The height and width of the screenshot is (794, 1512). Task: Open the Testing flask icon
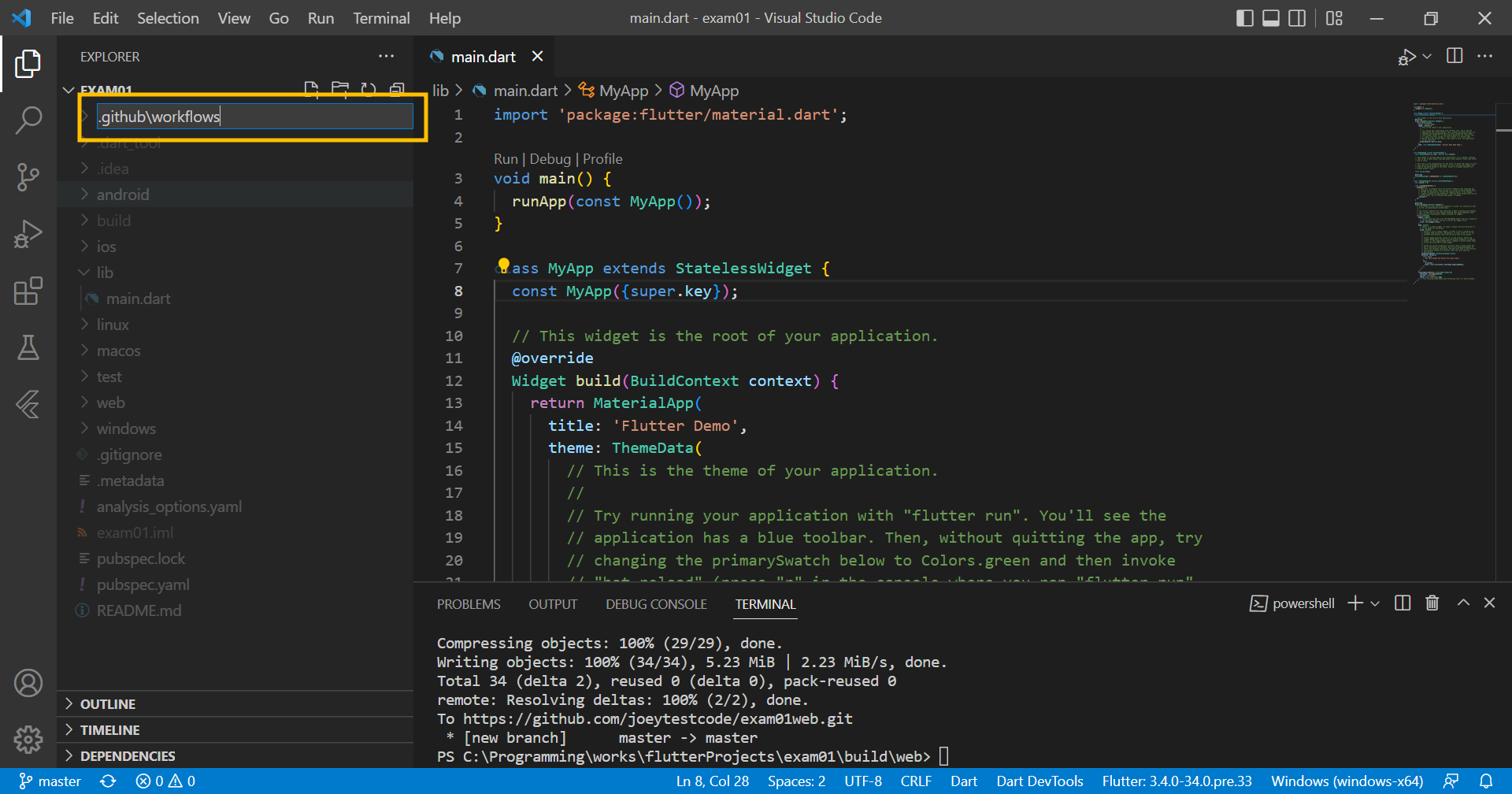[x=28, y=347]
